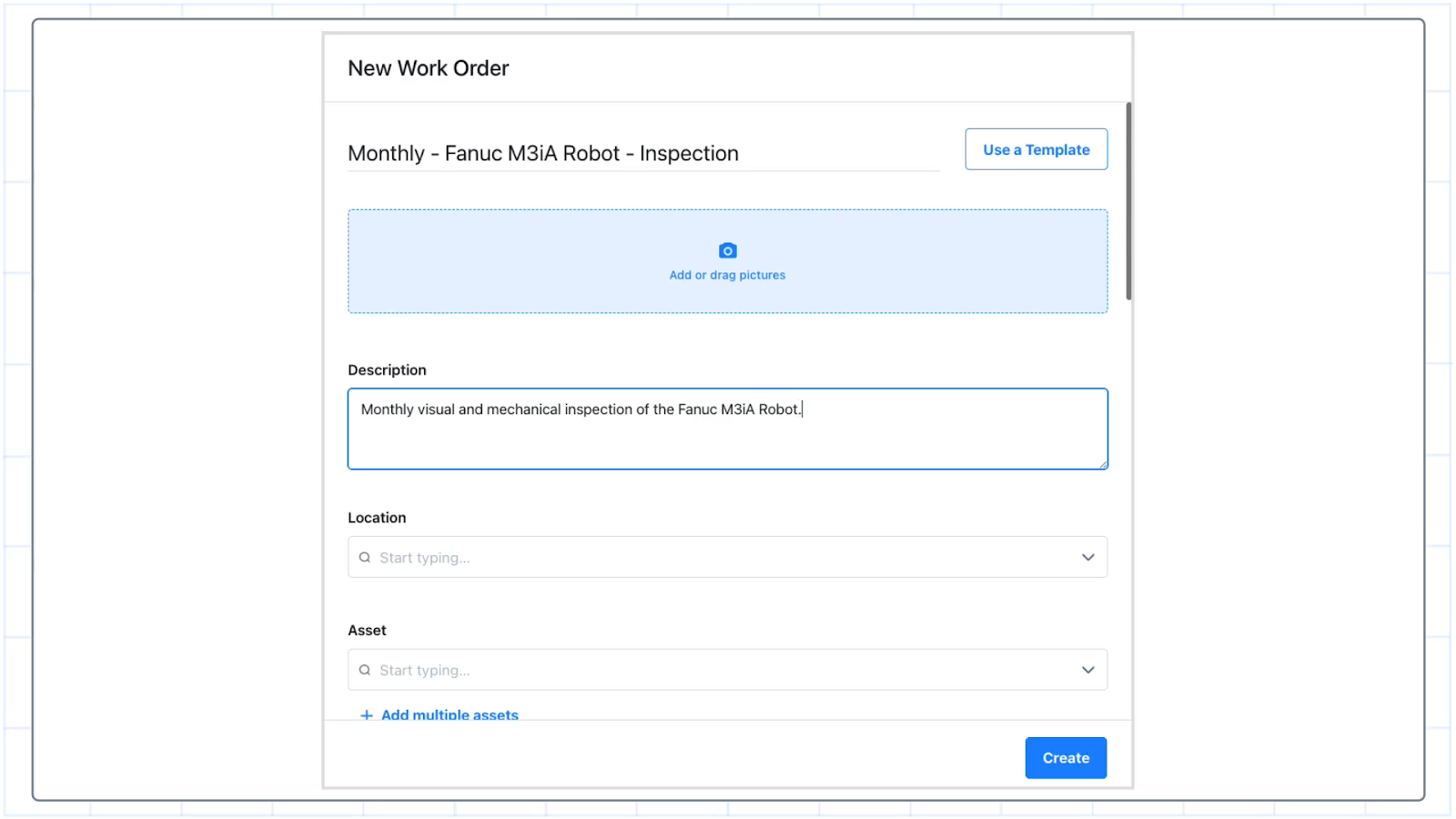Click the dialog vertical scrollbar
Viewport: 1456px width, 819px height.
[1128, 201]
